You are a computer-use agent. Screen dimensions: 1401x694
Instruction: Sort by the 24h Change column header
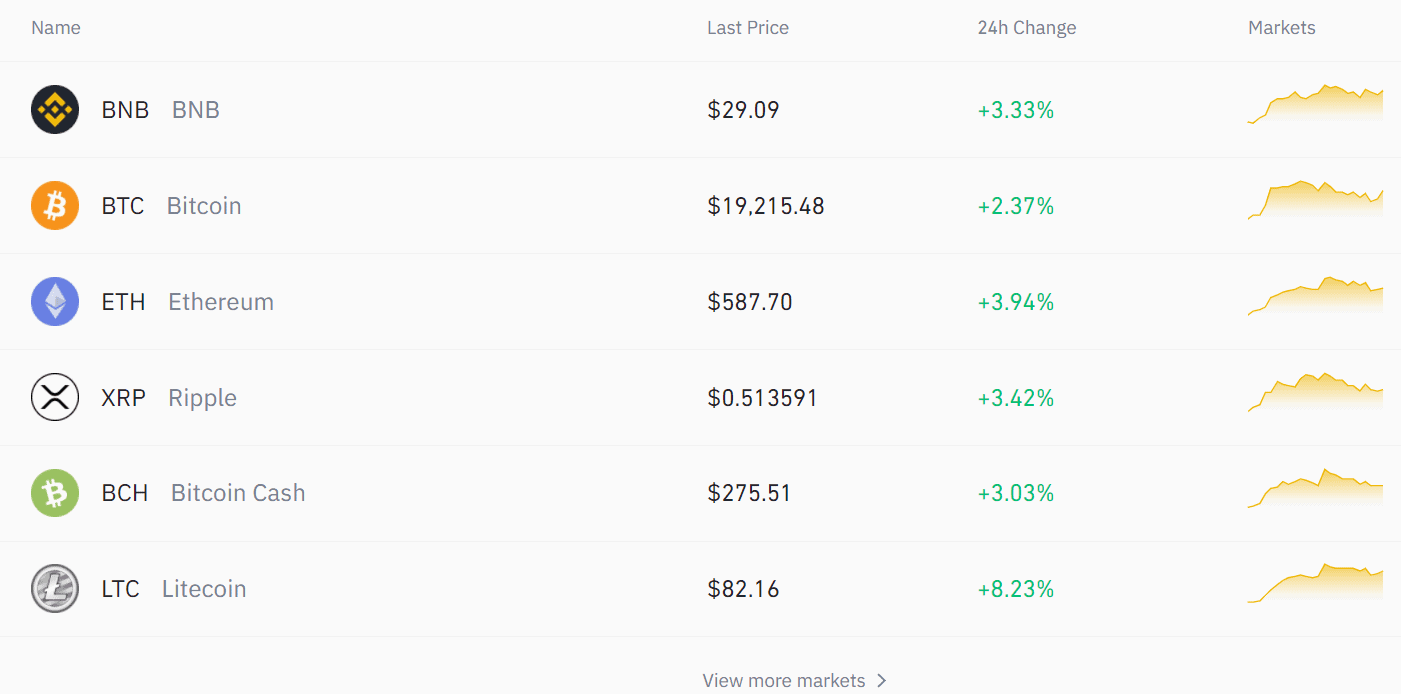pos(1027,28)
